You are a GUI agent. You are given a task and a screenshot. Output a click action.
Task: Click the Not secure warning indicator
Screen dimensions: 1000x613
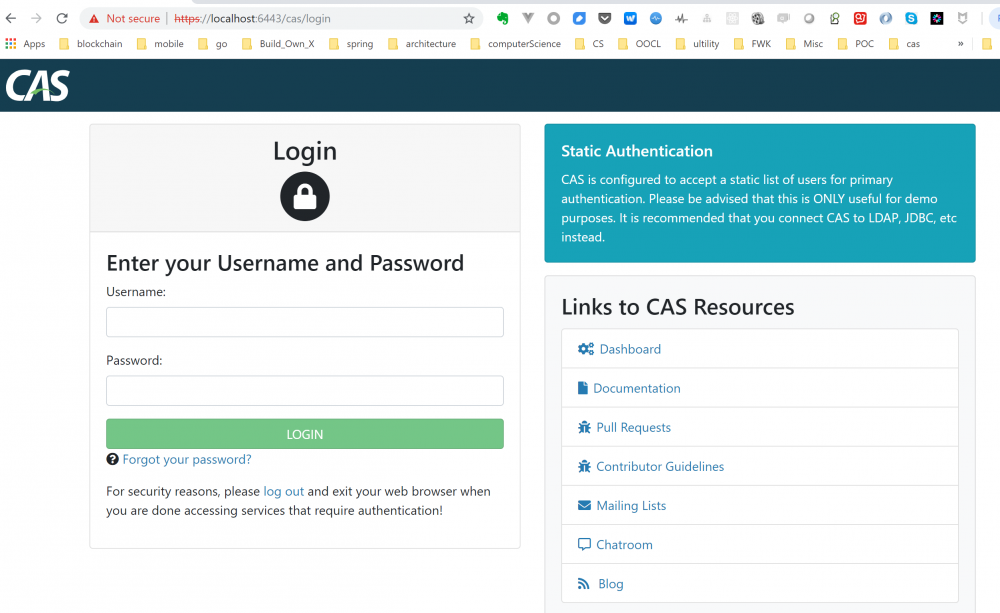(x=123, y=18)
